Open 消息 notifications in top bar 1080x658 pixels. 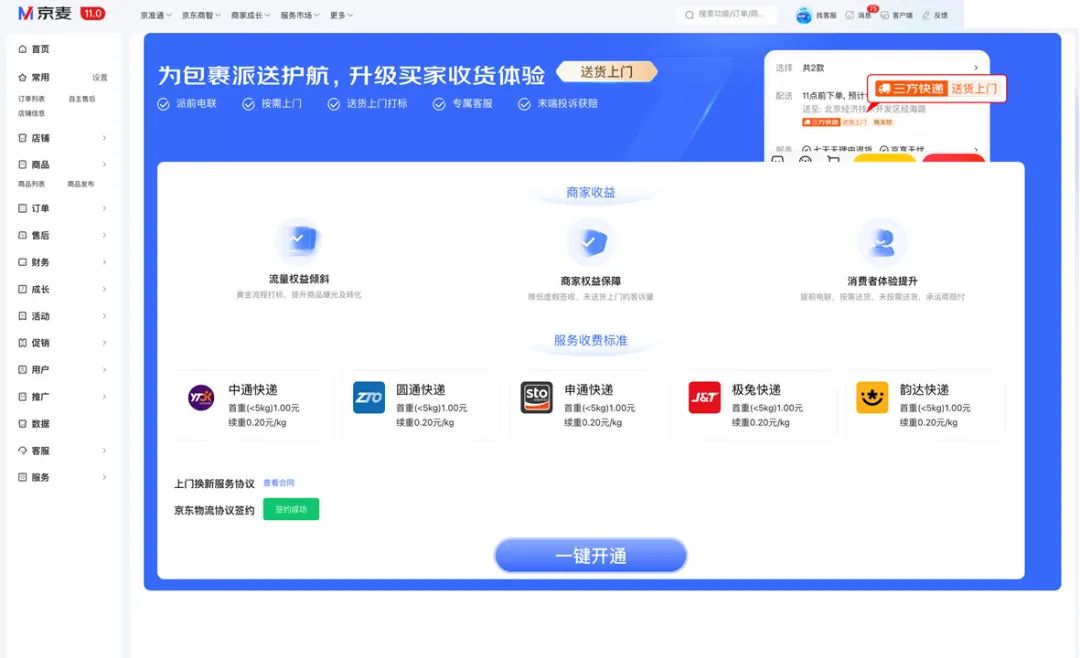860,15
